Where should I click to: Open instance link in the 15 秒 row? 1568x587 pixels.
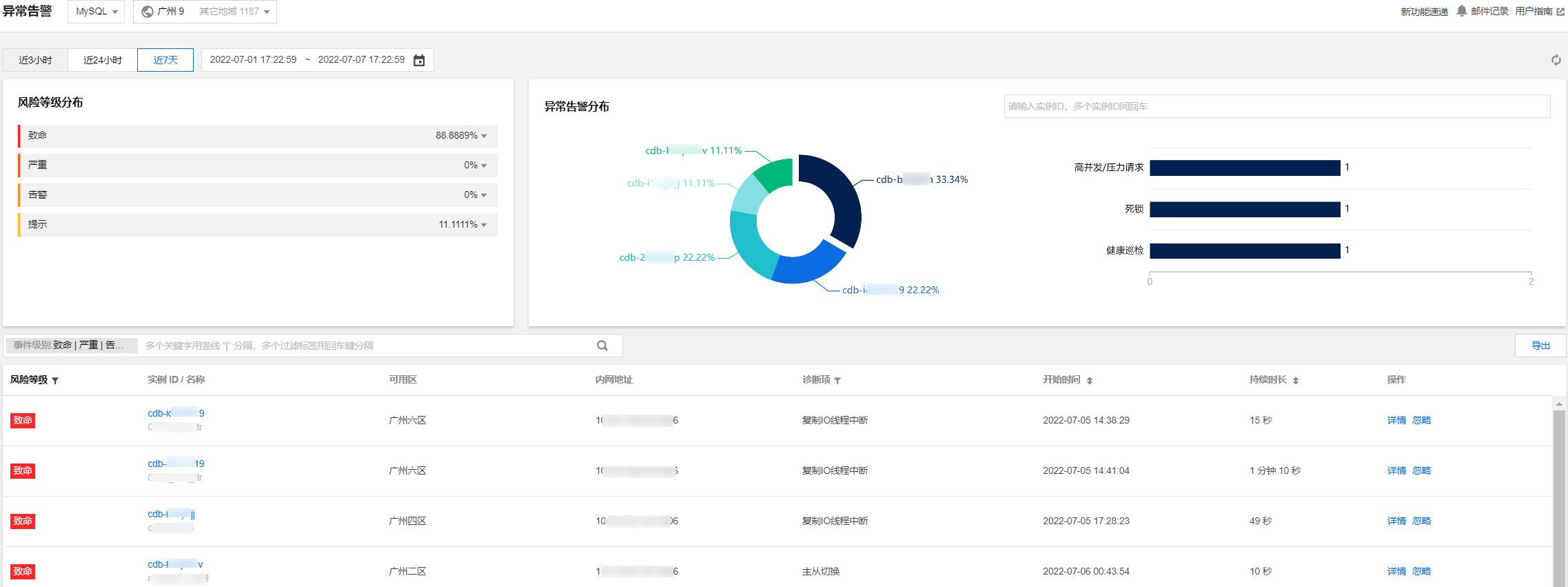(176, 414)
